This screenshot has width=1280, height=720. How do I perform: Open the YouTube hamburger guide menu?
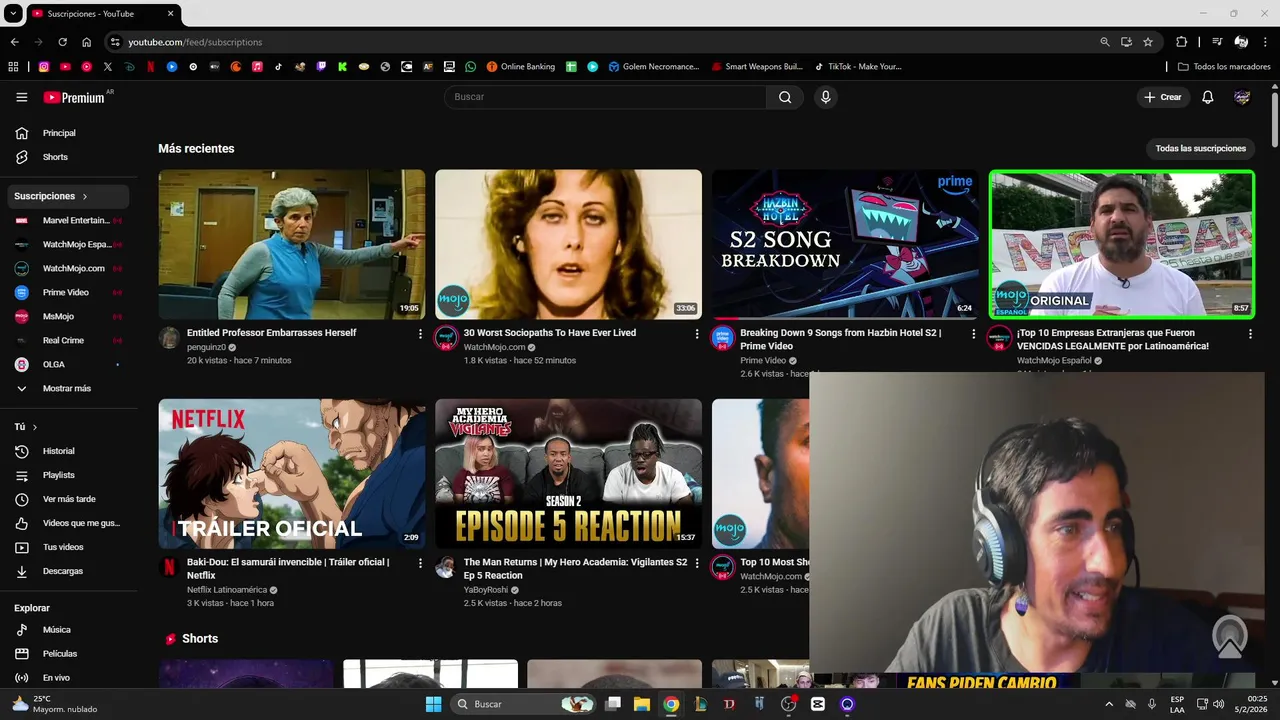(x=22, y=97)
